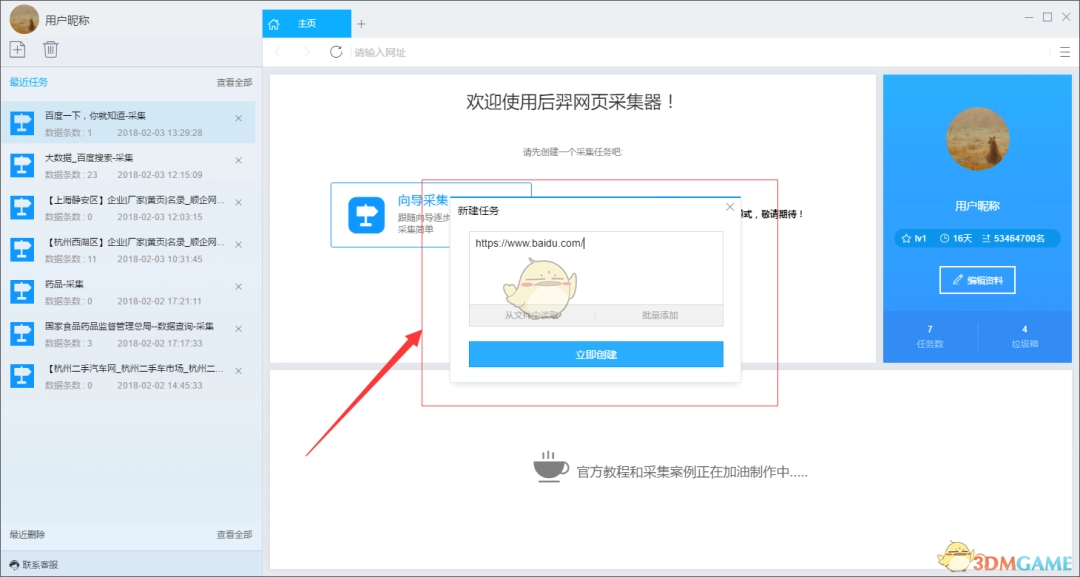Click the back navigation arrow
Image resolution: width=1080 pixels, height=577 pixels.
tap(277, 52)
